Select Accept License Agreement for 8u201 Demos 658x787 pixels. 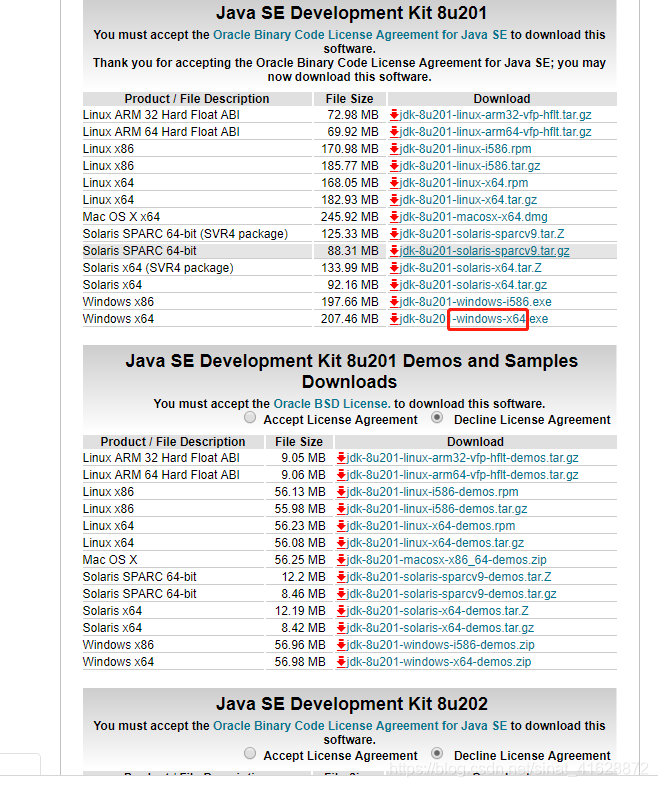pos(250,418)
